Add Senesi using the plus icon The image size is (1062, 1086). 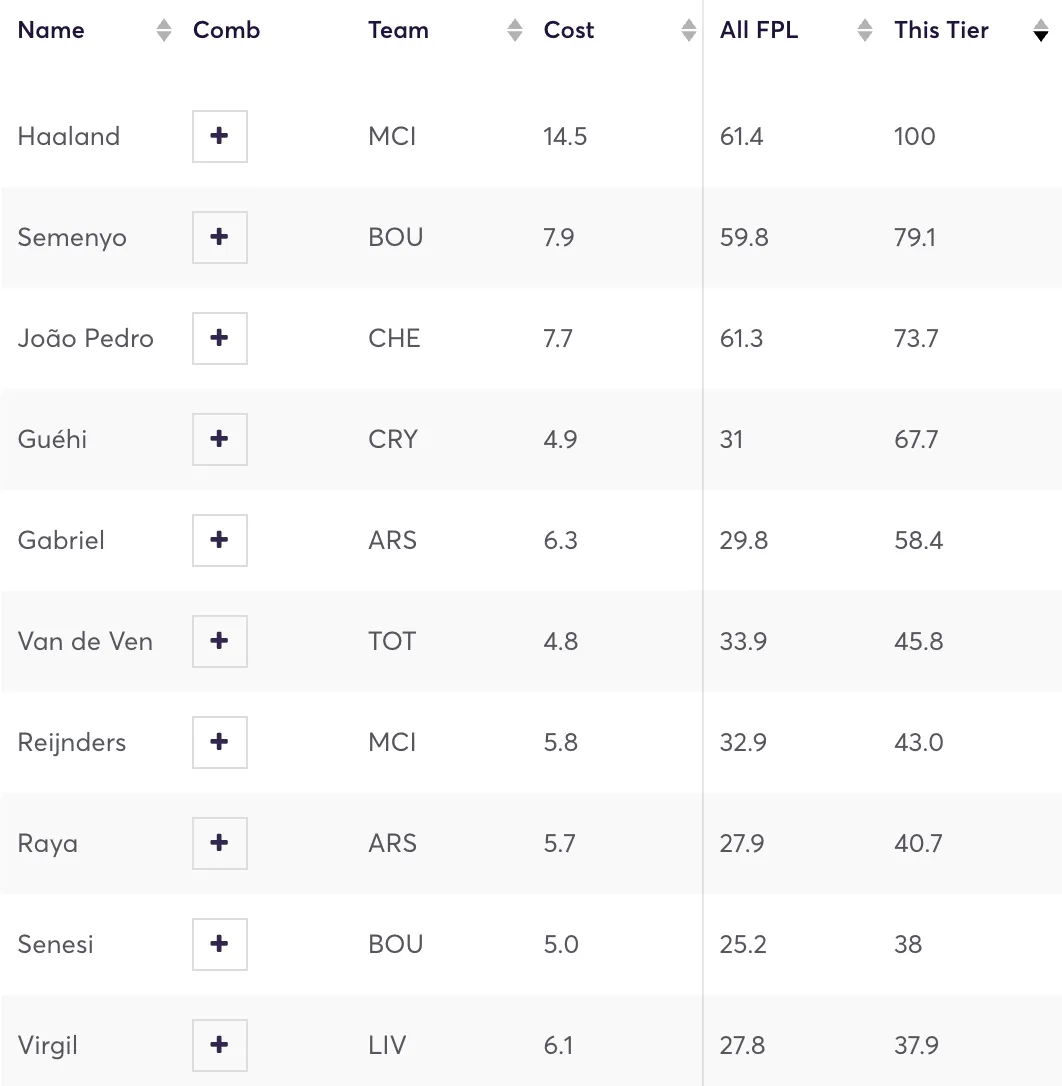[x=220, y=944]
